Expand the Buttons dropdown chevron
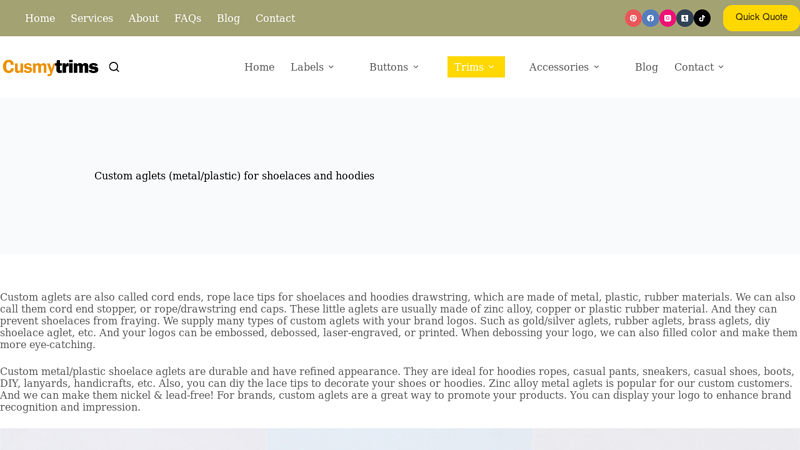800x450 pixels. (x=416, y=67)
